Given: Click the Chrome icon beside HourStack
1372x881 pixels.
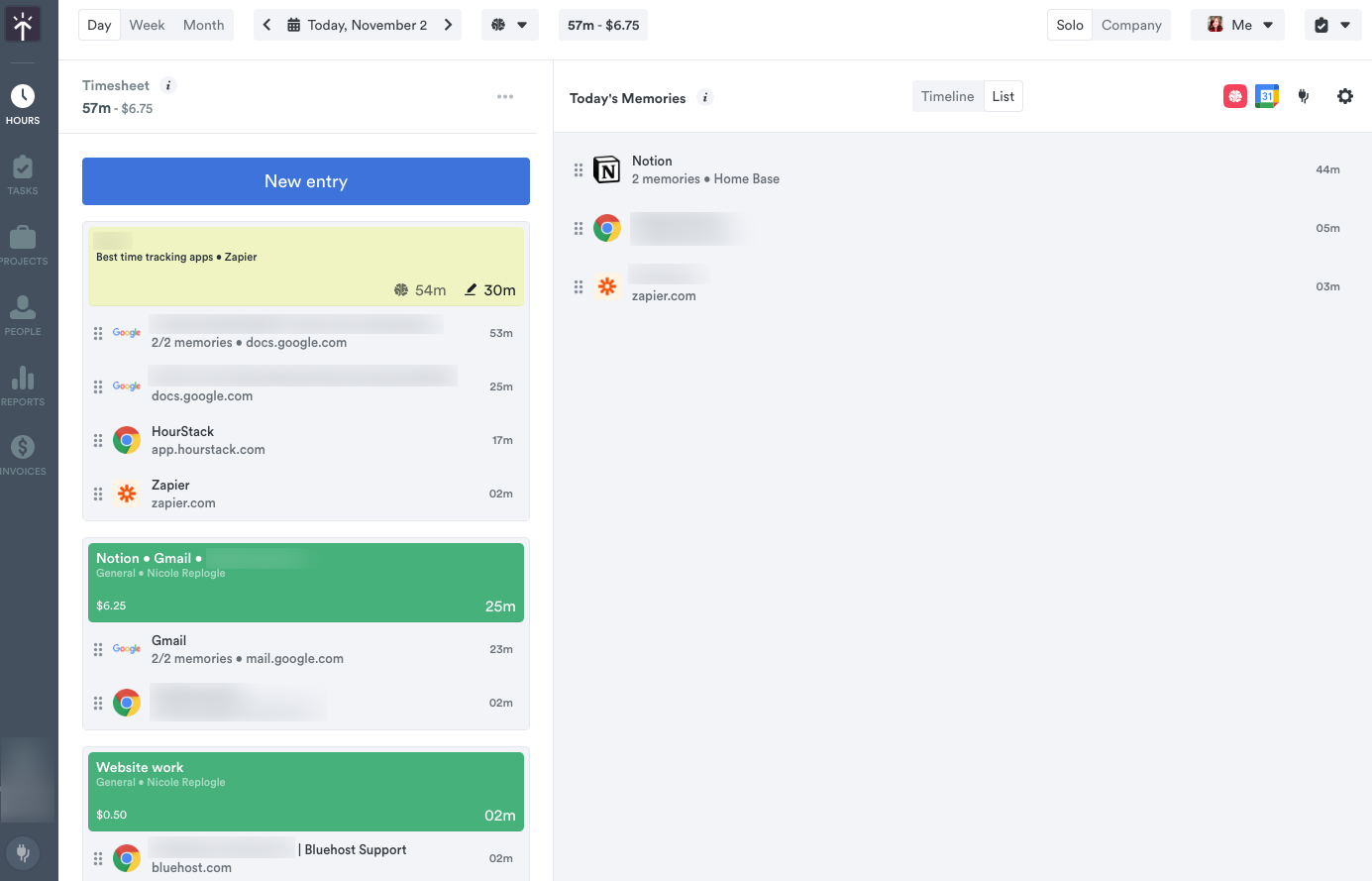Looking at the screenshot, I should pos(127,440).
